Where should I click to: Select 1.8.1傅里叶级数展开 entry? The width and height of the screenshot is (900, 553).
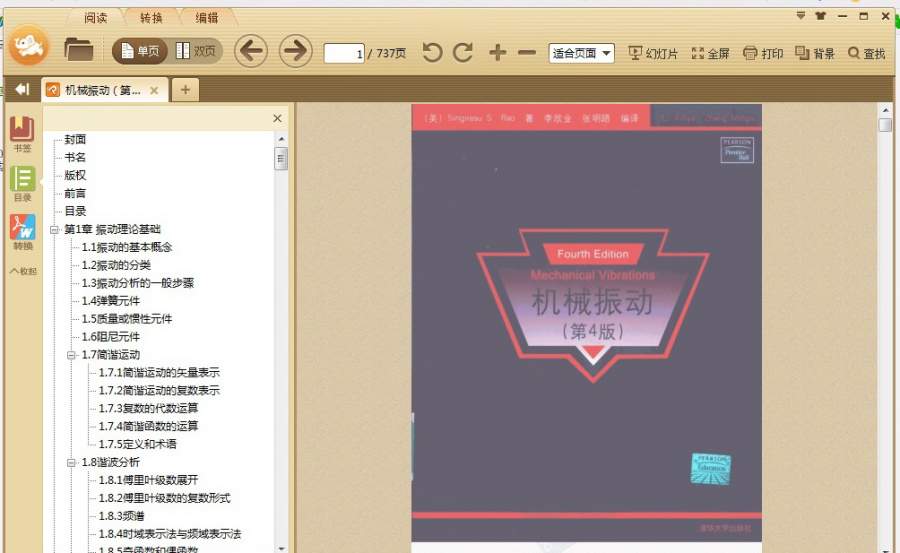[148, 479]
